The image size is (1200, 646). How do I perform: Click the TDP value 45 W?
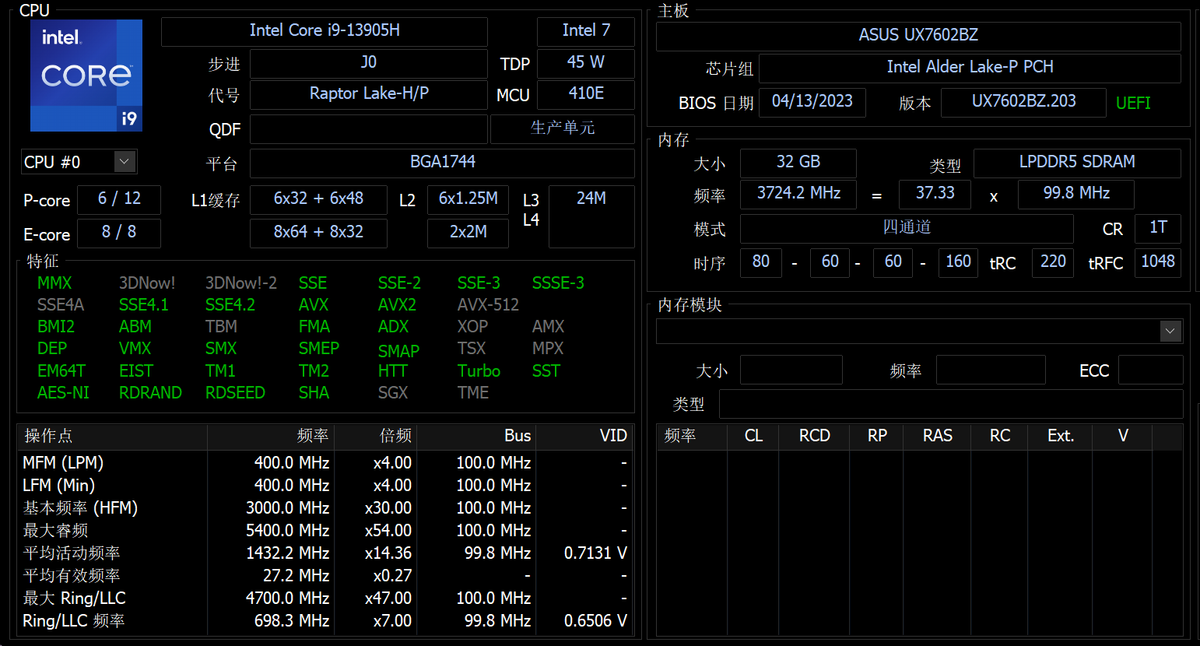(586, 63)
